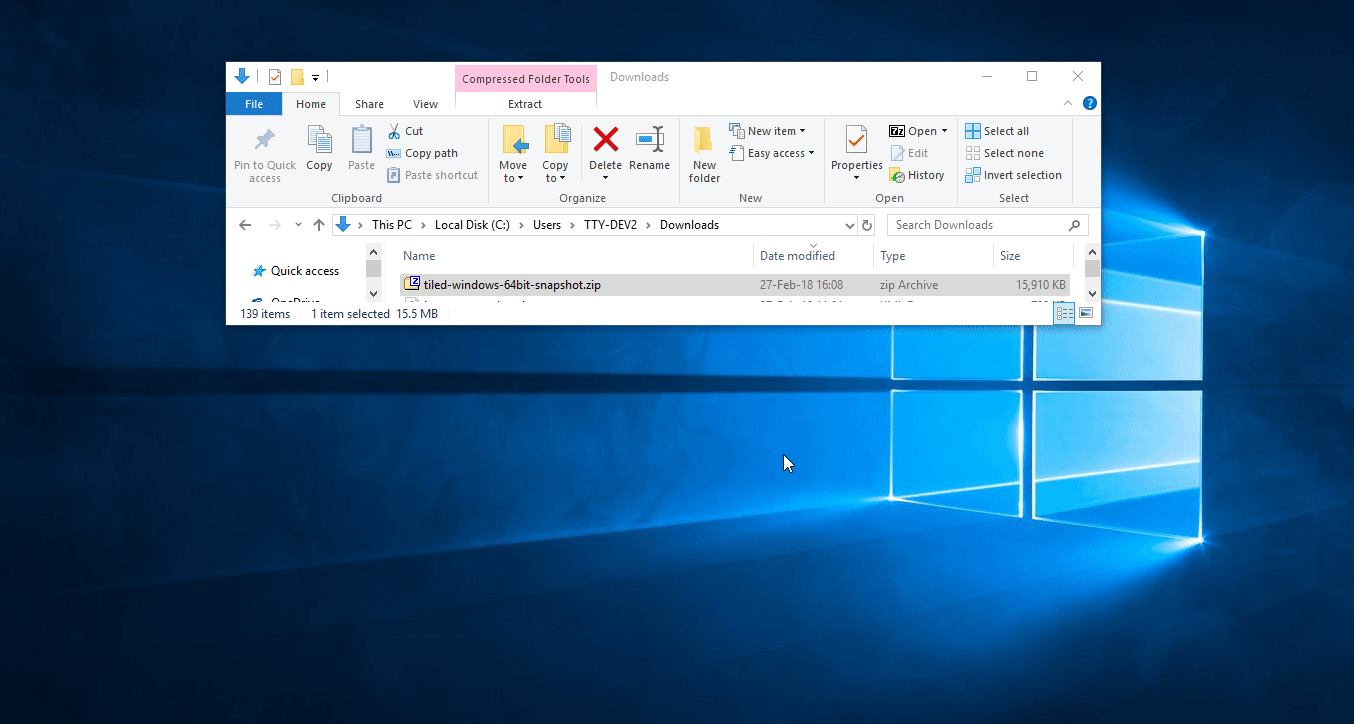Cut the selected file
Viewport: 1354px width, 724px height.
point(405,131)
